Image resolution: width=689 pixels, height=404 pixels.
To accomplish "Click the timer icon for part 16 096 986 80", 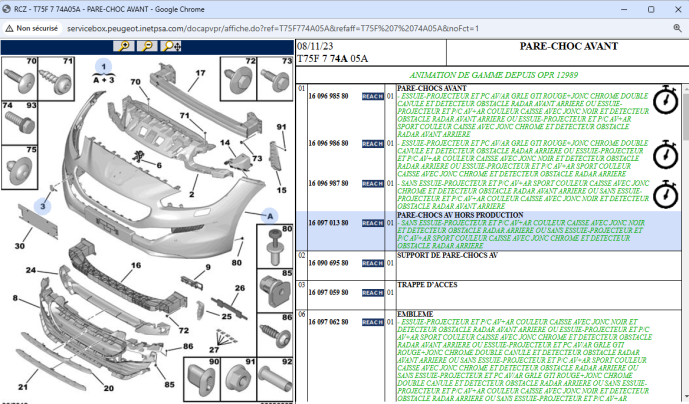I will [x=665, y=155].
